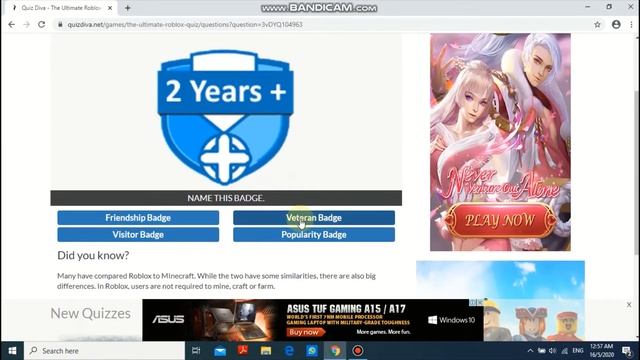The height and width of the screenshot is (360, 640).
Task: Answer with Veteran Badge
Action: point(314,218)
